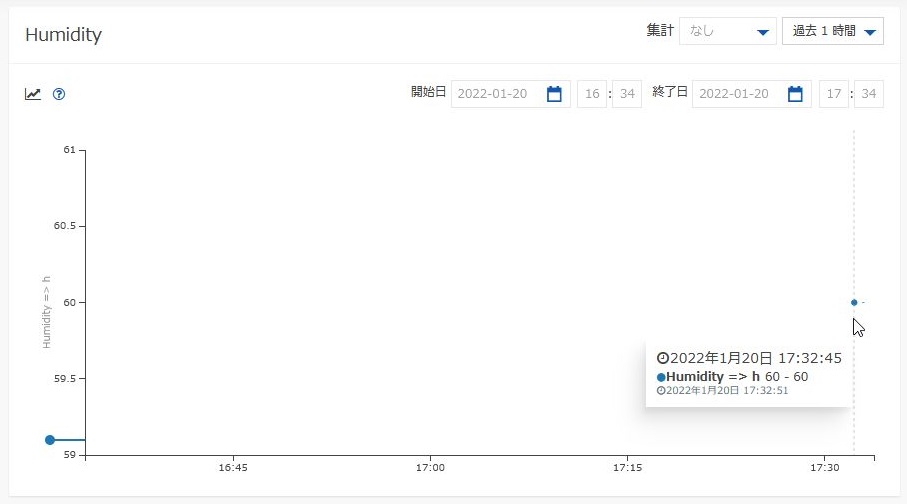Click the 終了日 date field 2022-01-20
907x504 pixels.
pos(752,94)
